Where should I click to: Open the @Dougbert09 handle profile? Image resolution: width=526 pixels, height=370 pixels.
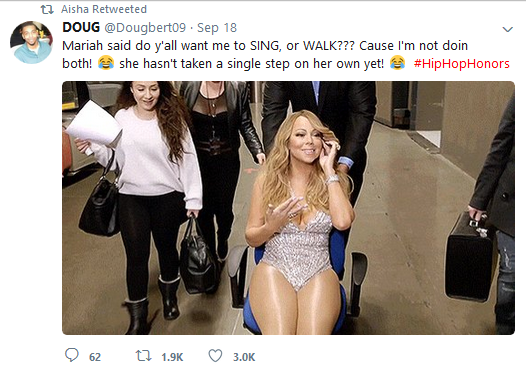point(145,28)
